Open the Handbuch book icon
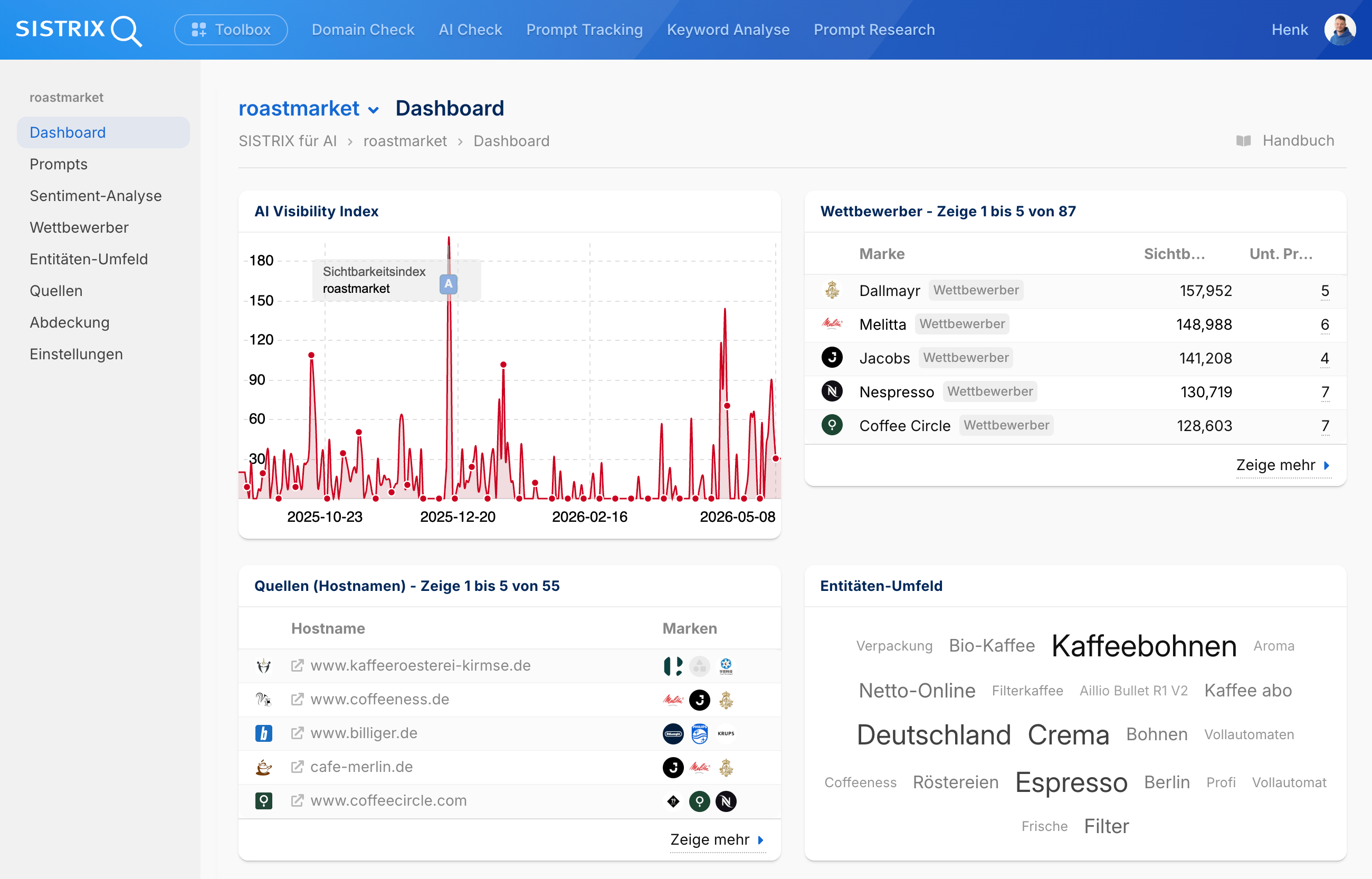 pyautogui.click(x=1243, y=141)
